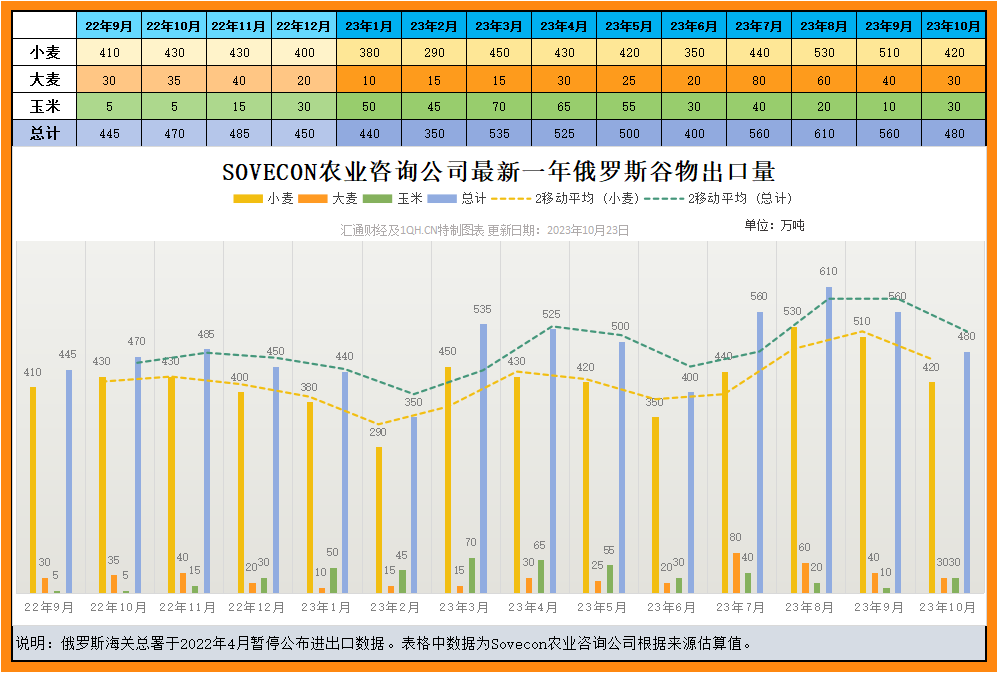Select the 小麦 row header in the table
This screenshot has height=673, width=998.
click(x=43, y=51)
